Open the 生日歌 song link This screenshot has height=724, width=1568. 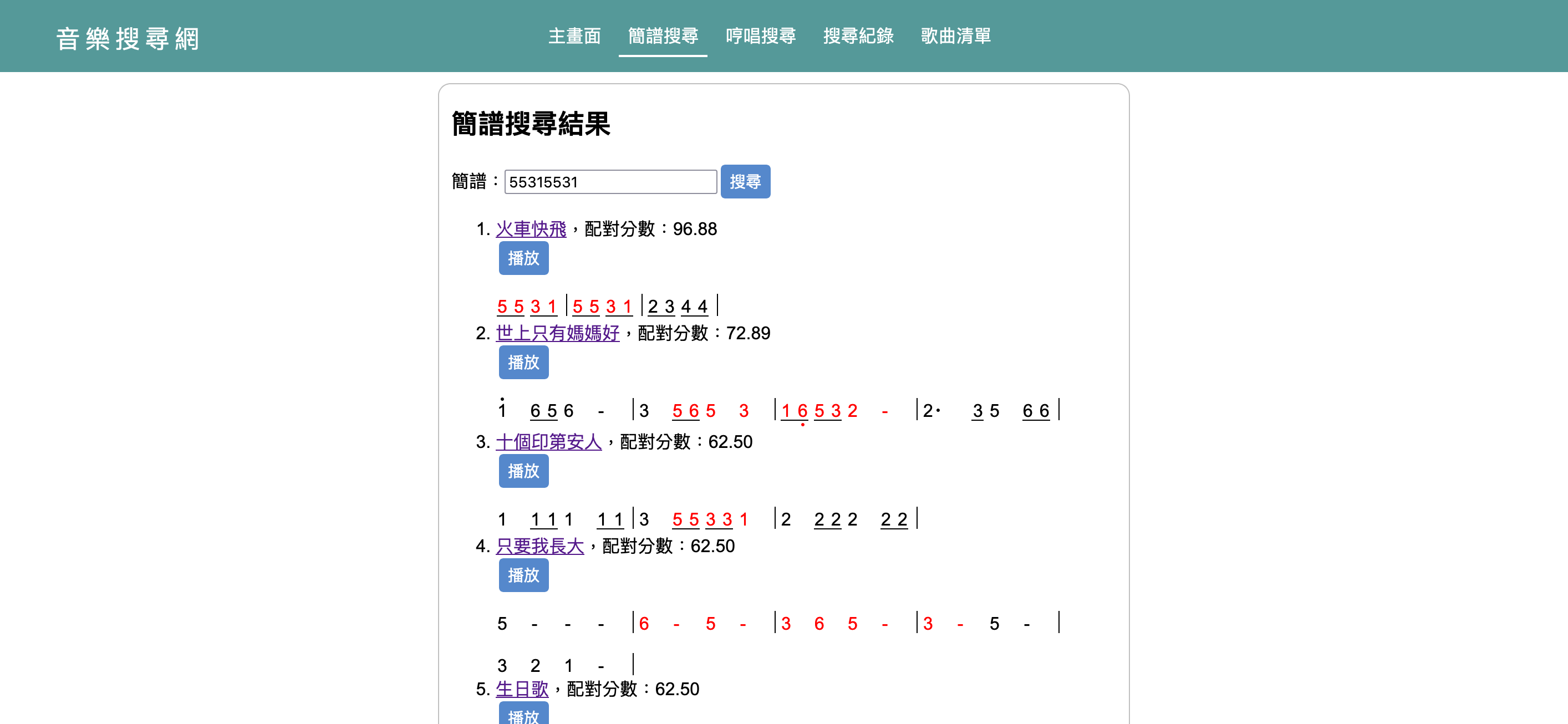522,689
